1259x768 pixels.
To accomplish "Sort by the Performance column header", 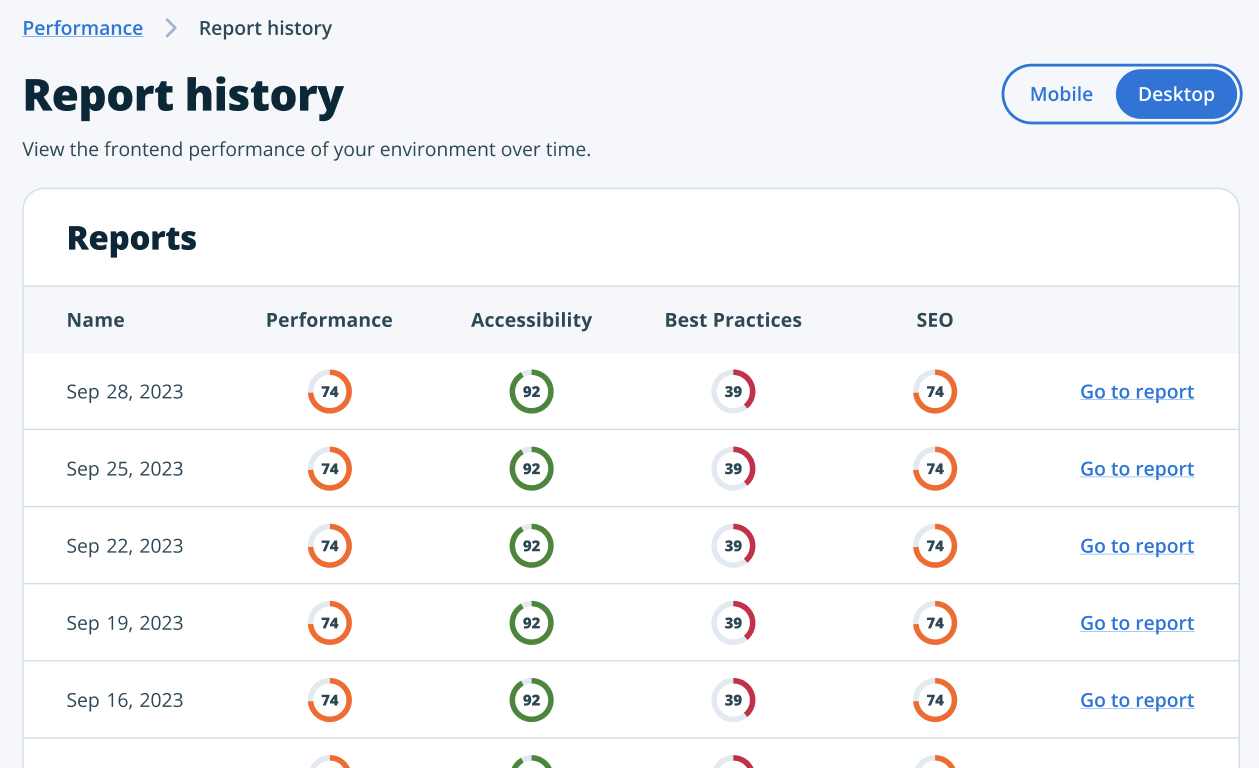I will tap(329, 320).
